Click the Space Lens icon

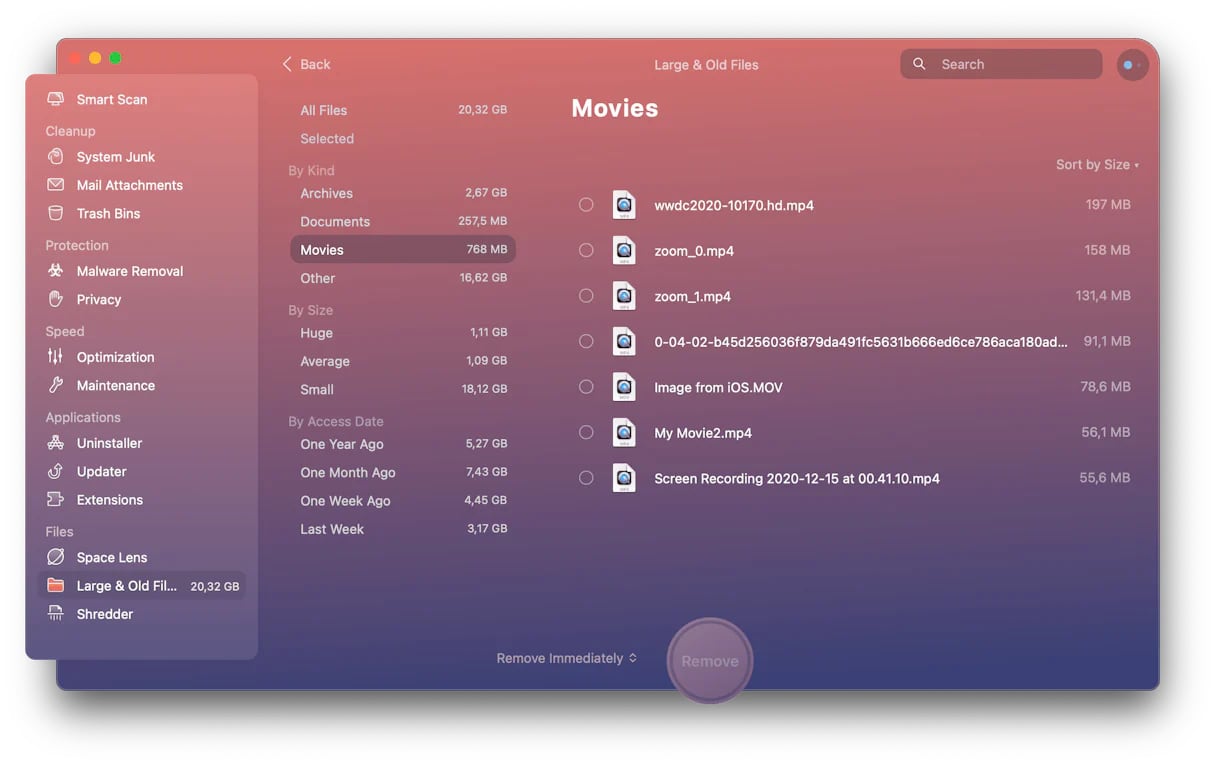tap(56, 557)
